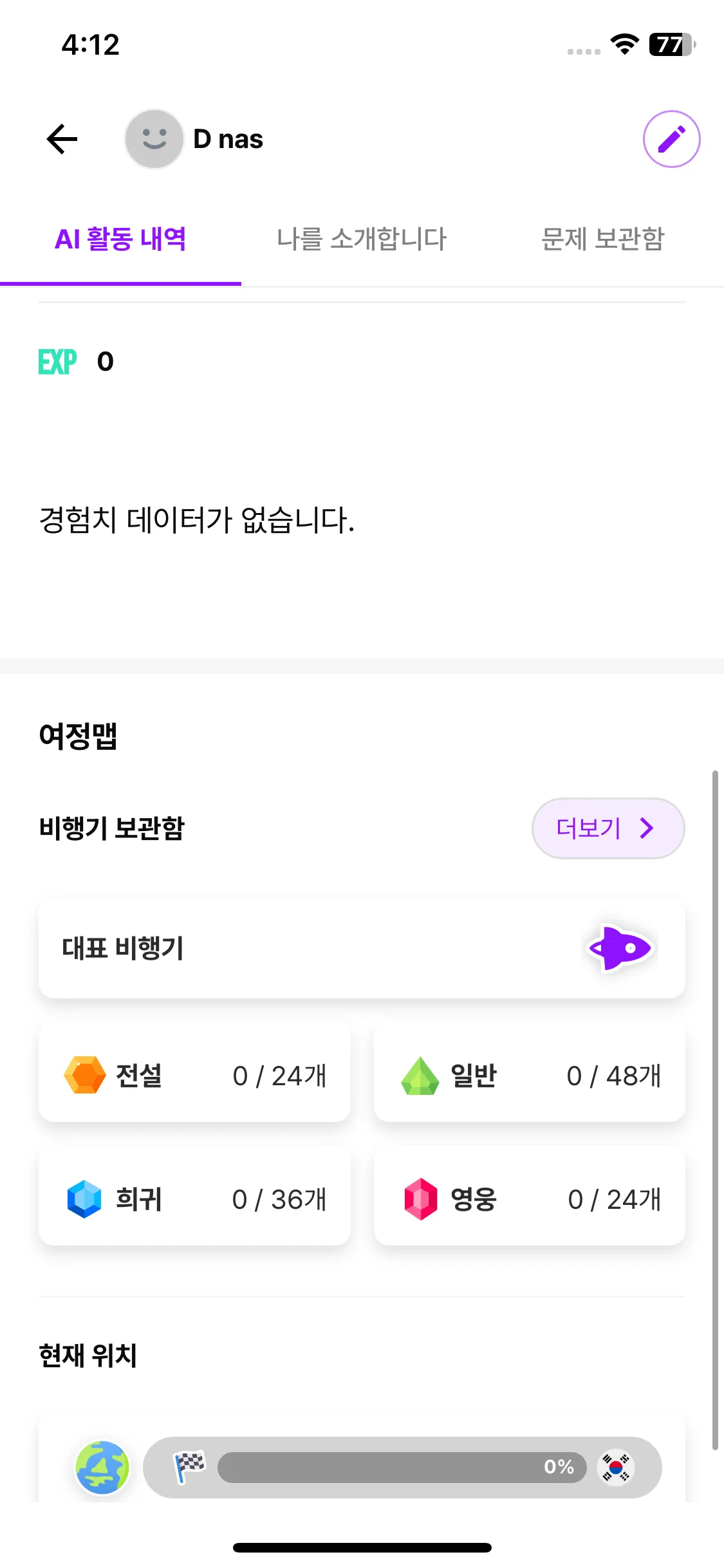The width and height of the screenshot is (724, 1568).
Task: Tap the purple rocket airplane icon
Action: point(620,948)
